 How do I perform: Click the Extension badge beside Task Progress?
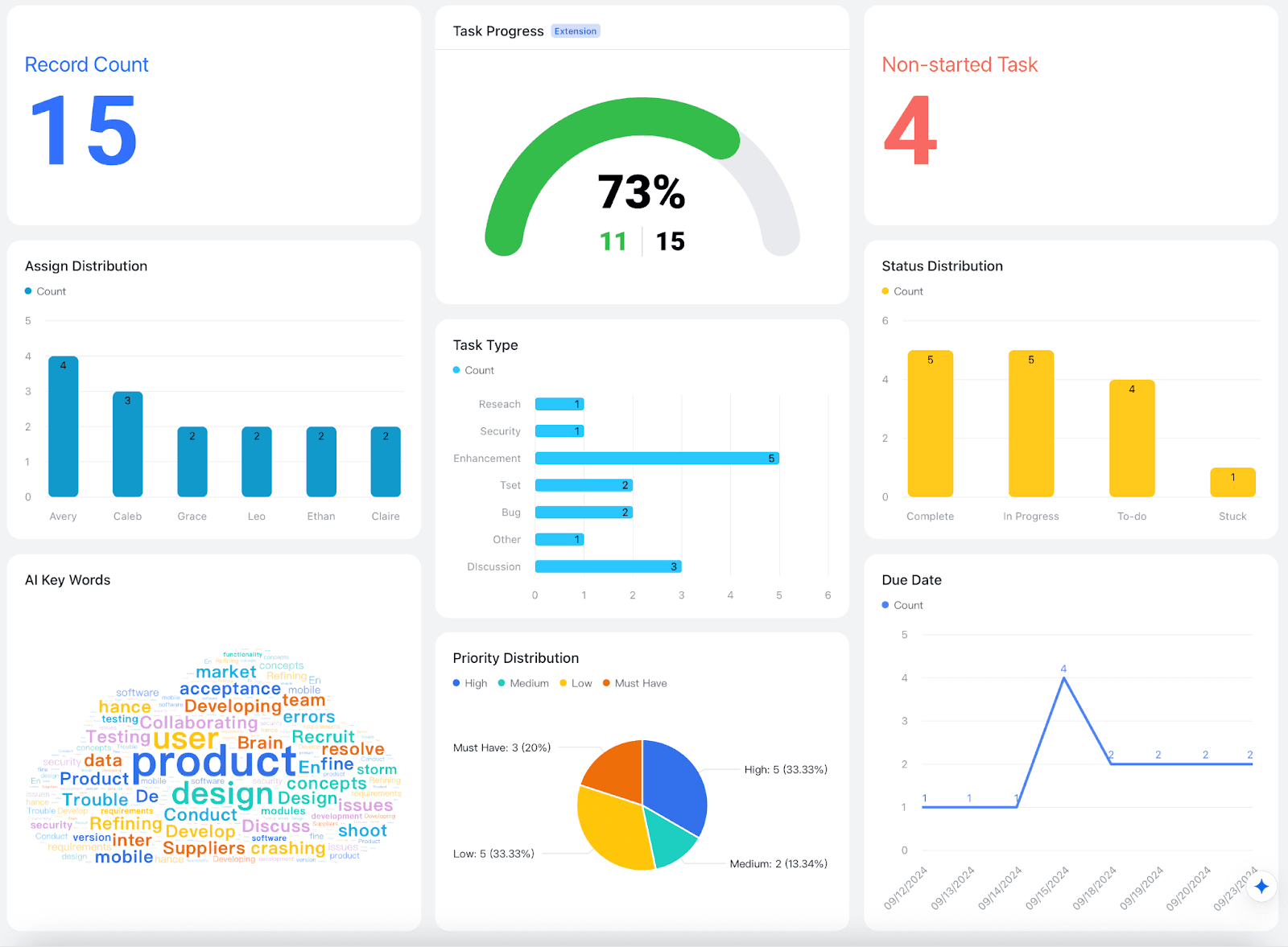tap(576, 31)
